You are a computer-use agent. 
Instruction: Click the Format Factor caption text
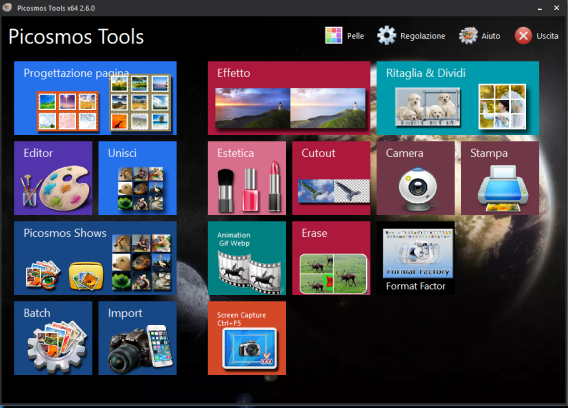pyautogui.click(x=415, y=286)
